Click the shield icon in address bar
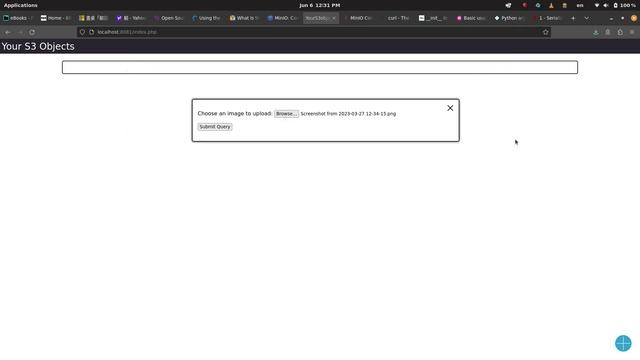Screen dimensions: 640x360 82,32
